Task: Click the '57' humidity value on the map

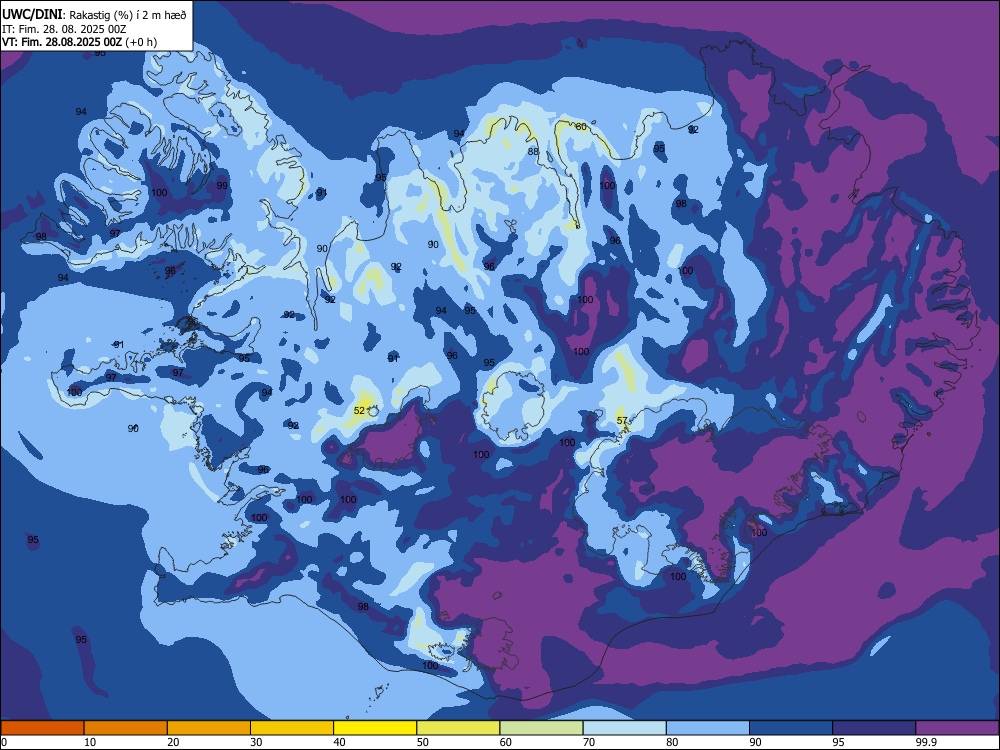Action: 622,420
